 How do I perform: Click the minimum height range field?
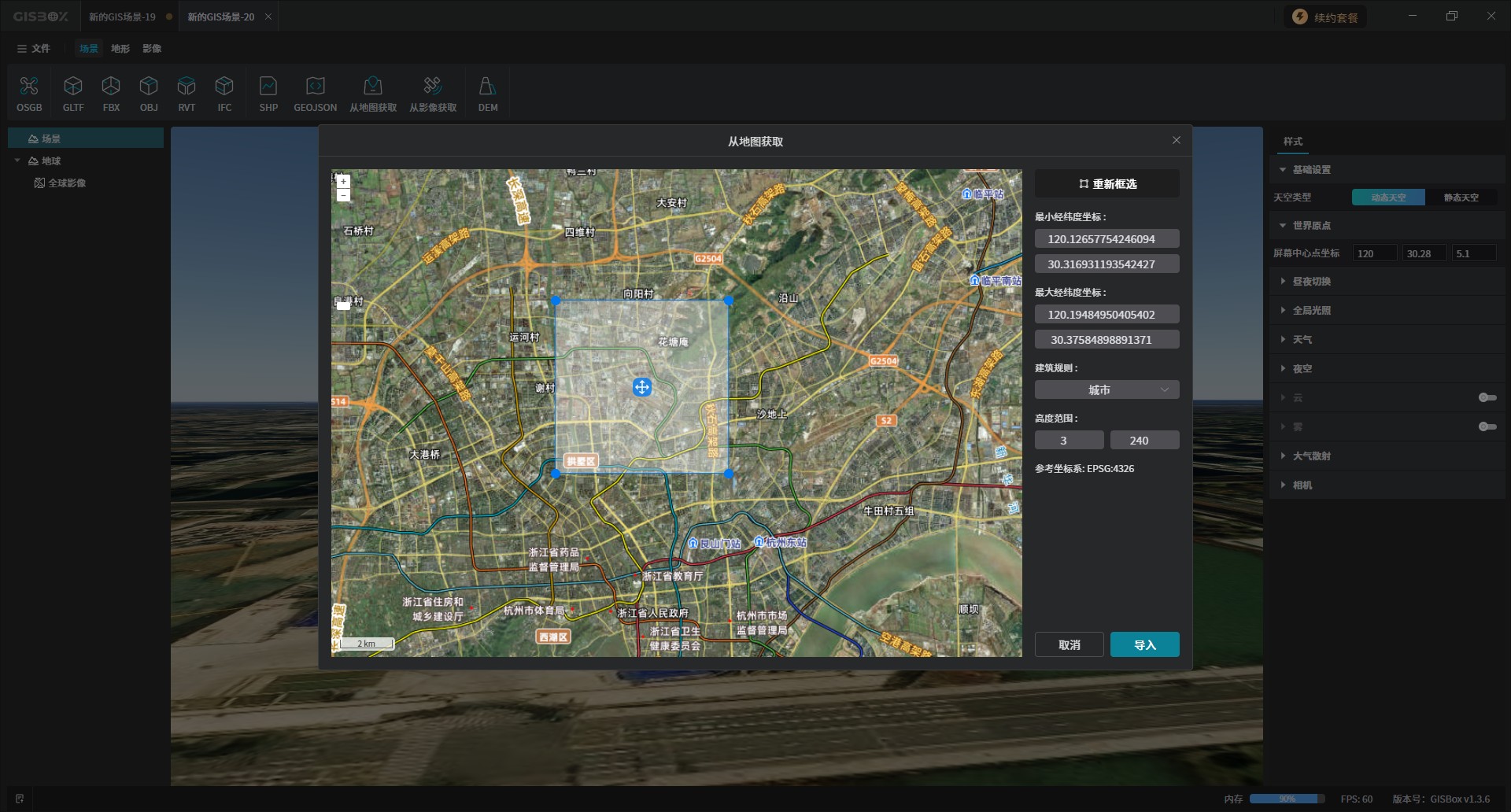pos(1069,441)
